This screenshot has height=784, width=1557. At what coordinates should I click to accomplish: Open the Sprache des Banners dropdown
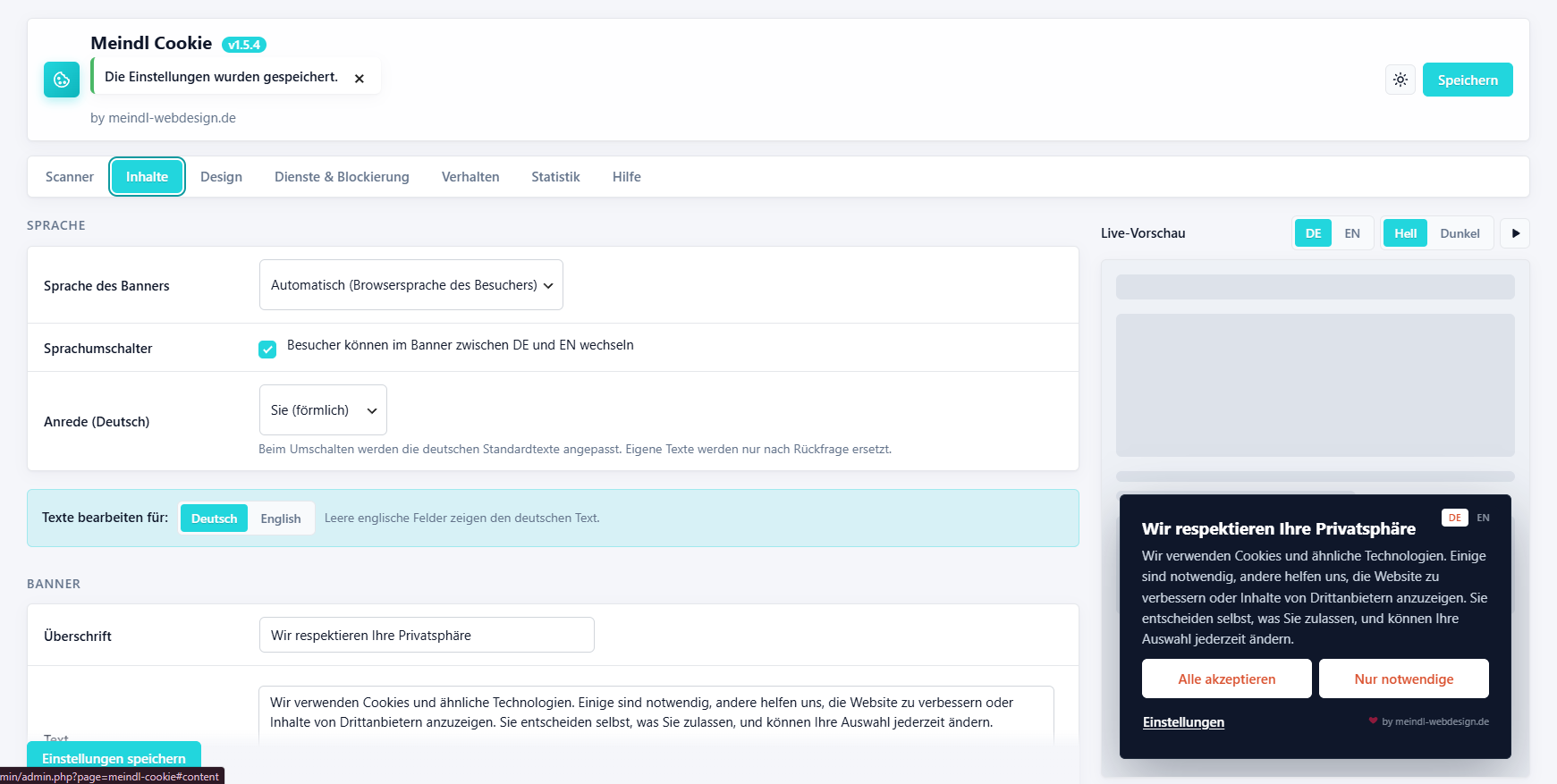(x=411, y=285)
